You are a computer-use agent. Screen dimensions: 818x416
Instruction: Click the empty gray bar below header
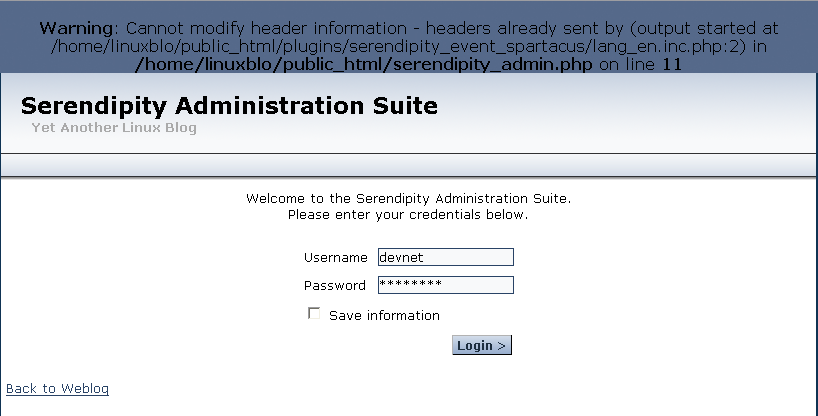[408, 165]
